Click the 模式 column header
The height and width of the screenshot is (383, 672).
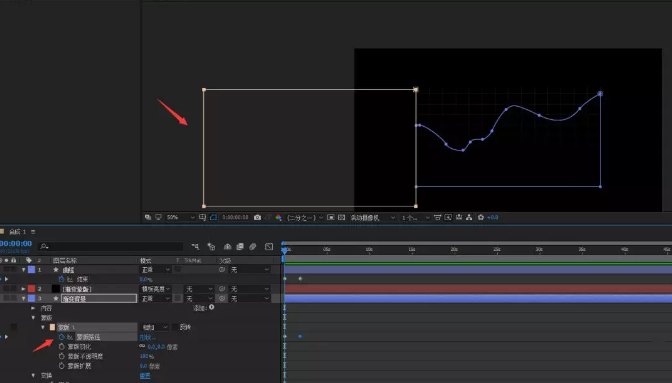(x=146, y=260)
